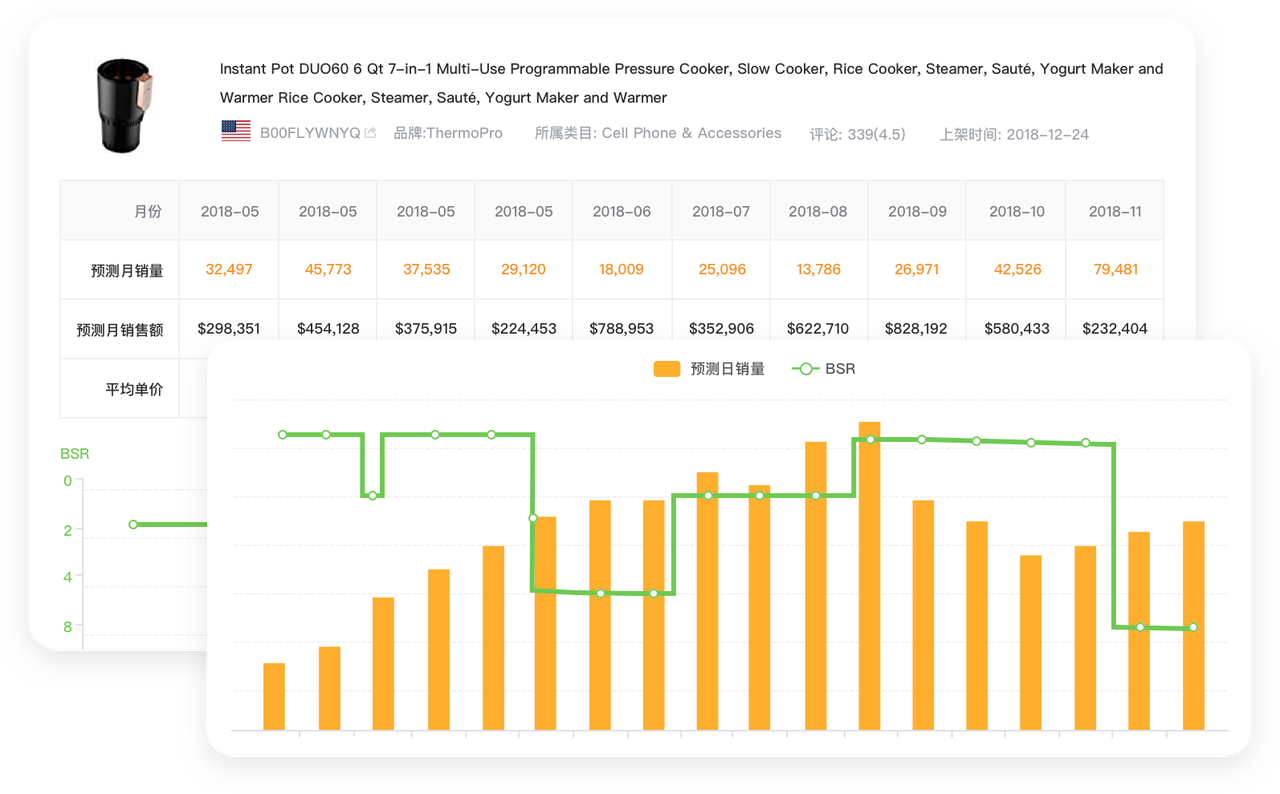Image resolution: width=1280 pixels, height=794 pixels.
Task: Click the $828,192 monthly revenue cell
Action: tap(917, 328)
